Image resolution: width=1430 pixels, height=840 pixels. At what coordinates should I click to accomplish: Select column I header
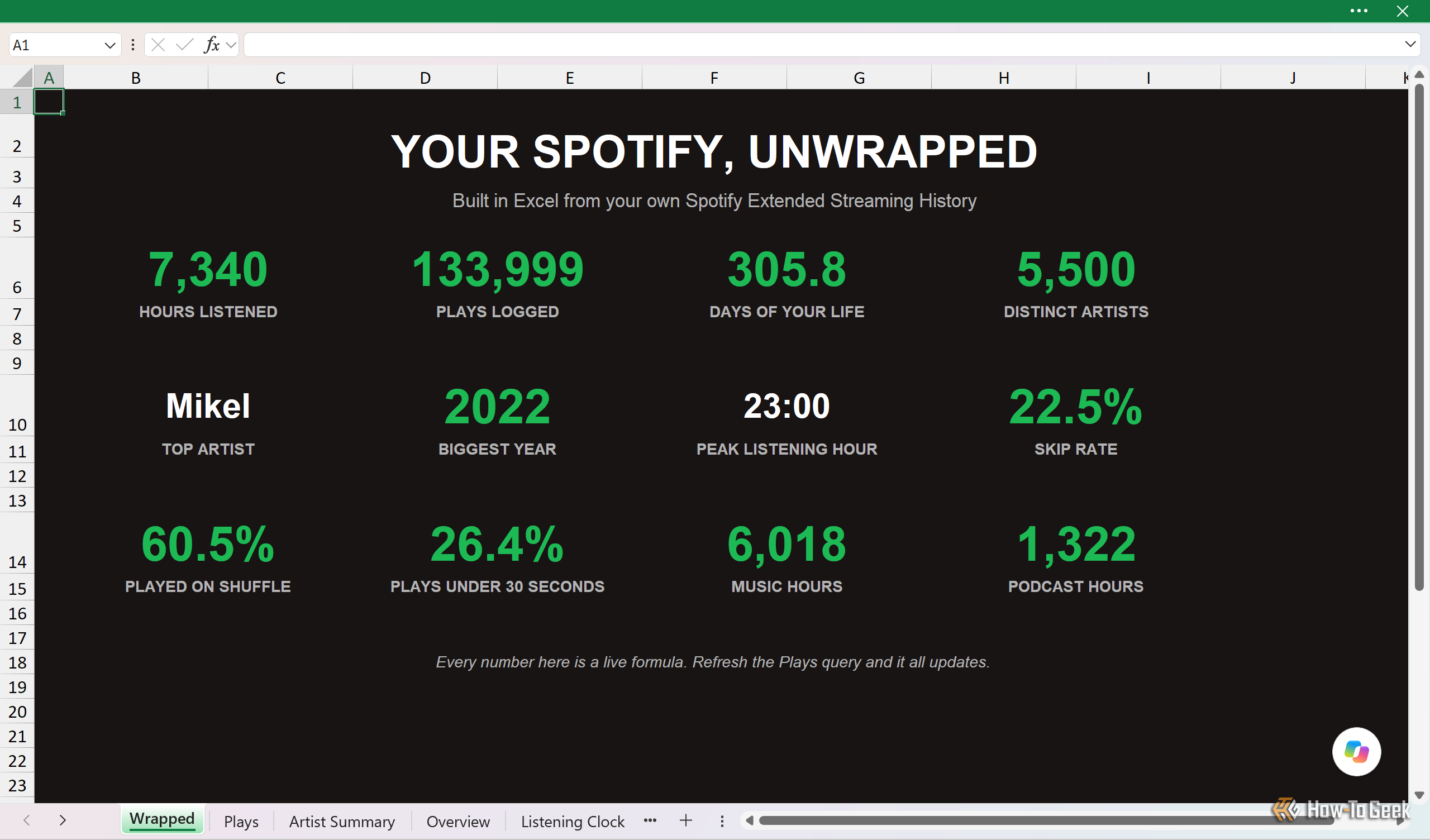tap(1148, 78)
